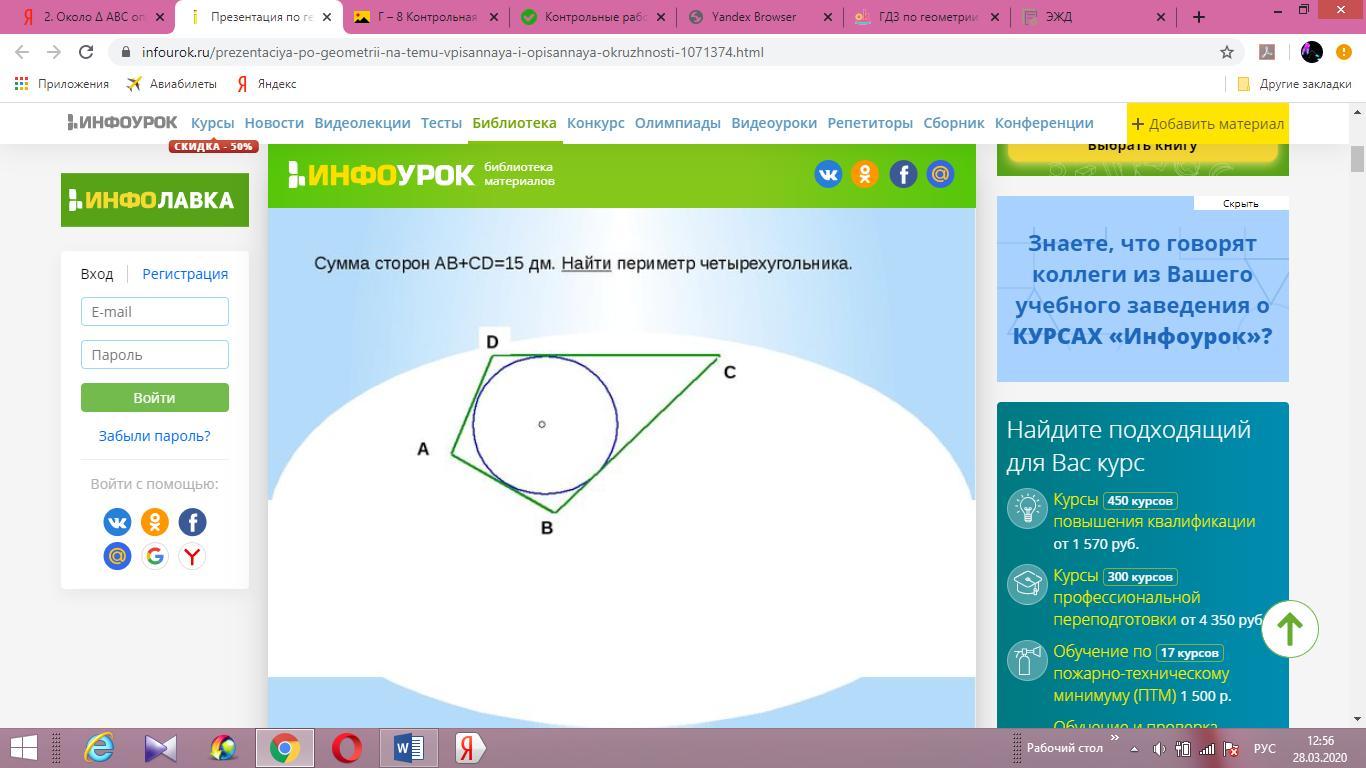
Task: Show hidden tray icons arrow
Action: (x=1134, y=748)
